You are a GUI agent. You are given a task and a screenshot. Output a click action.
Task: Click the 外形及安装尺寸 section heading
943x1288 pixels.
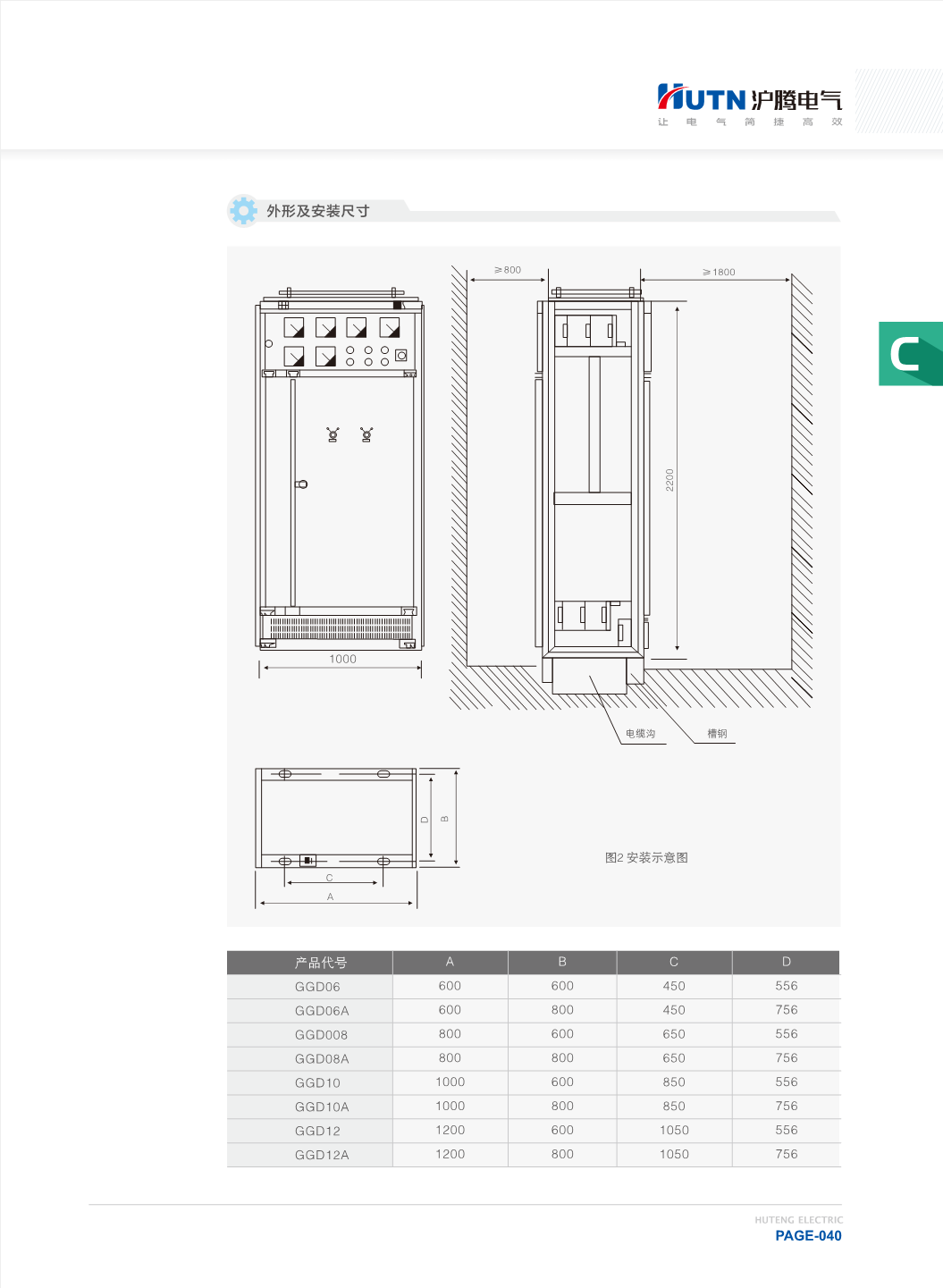(x=318, y=211)
